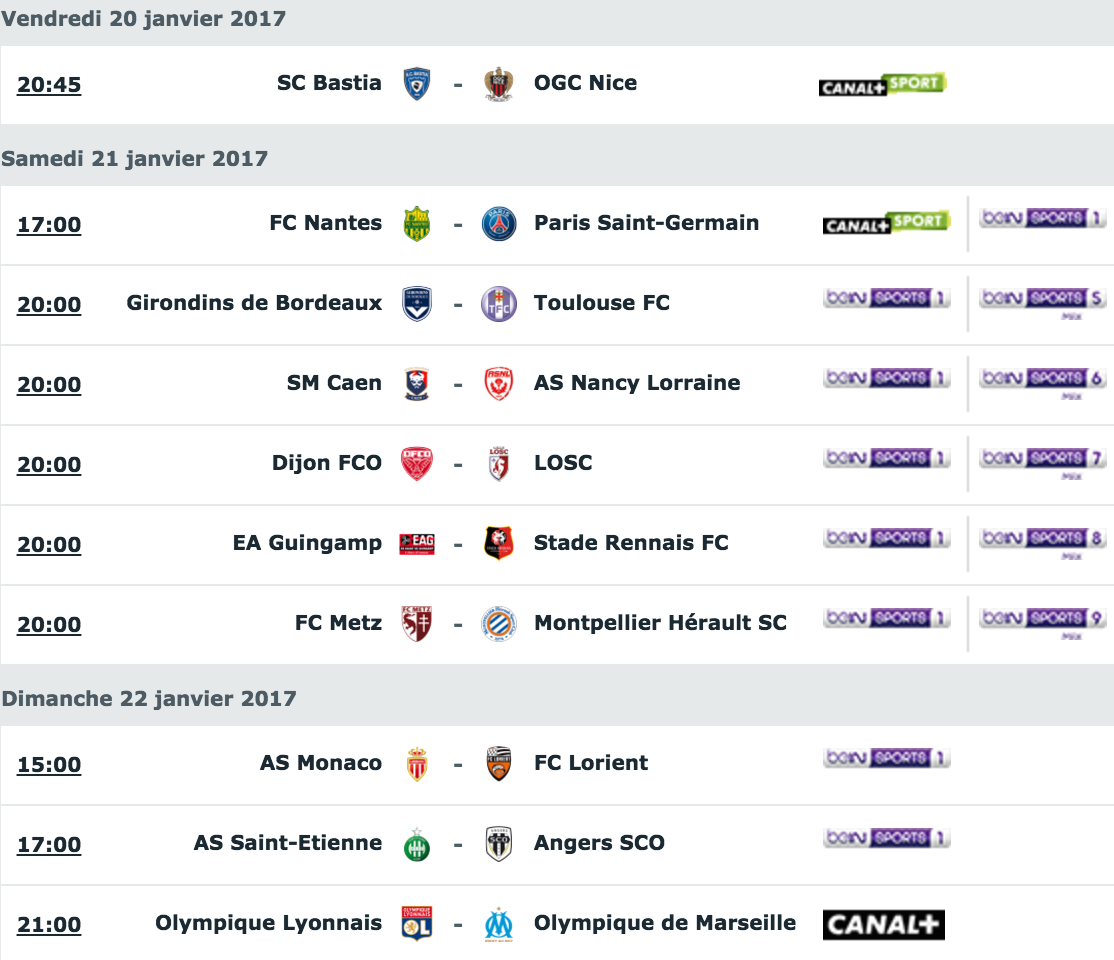Viewport: 1114px width, 960px height.
Task: Select the Girondins de Bordeaux team name
Action: (x=254, y=303)
